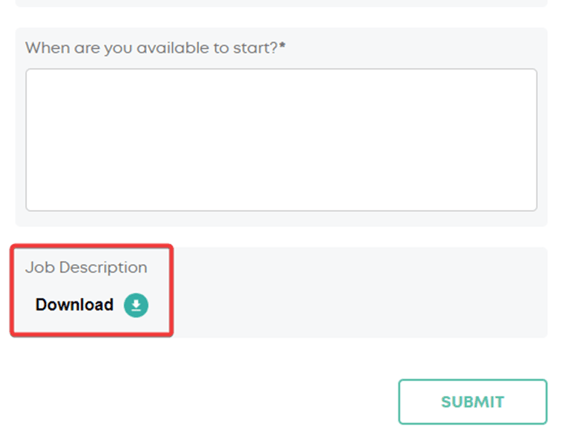Tap the downward arrow icon next to Download
564x434 pixels.
[136, 305]
